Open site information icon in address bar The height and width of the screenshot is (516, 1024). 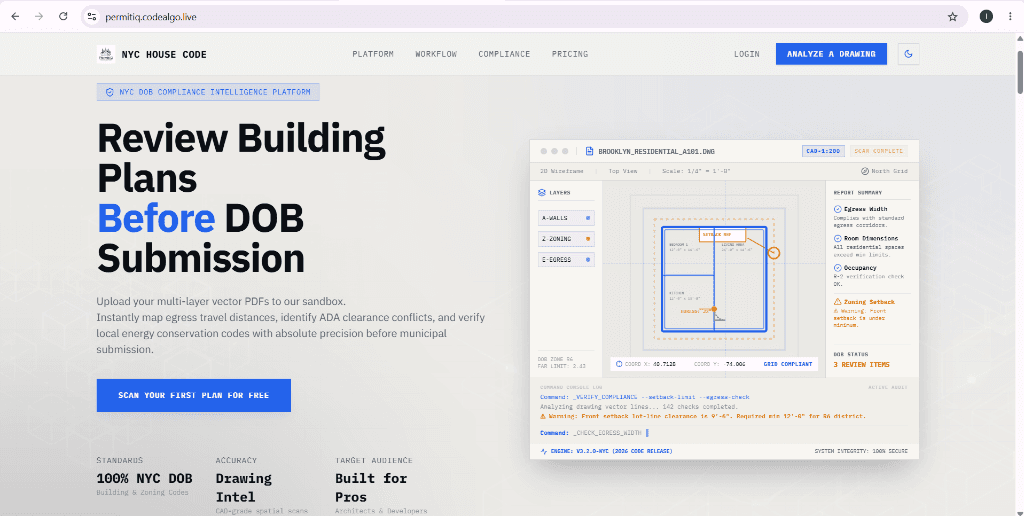[92, 17]
